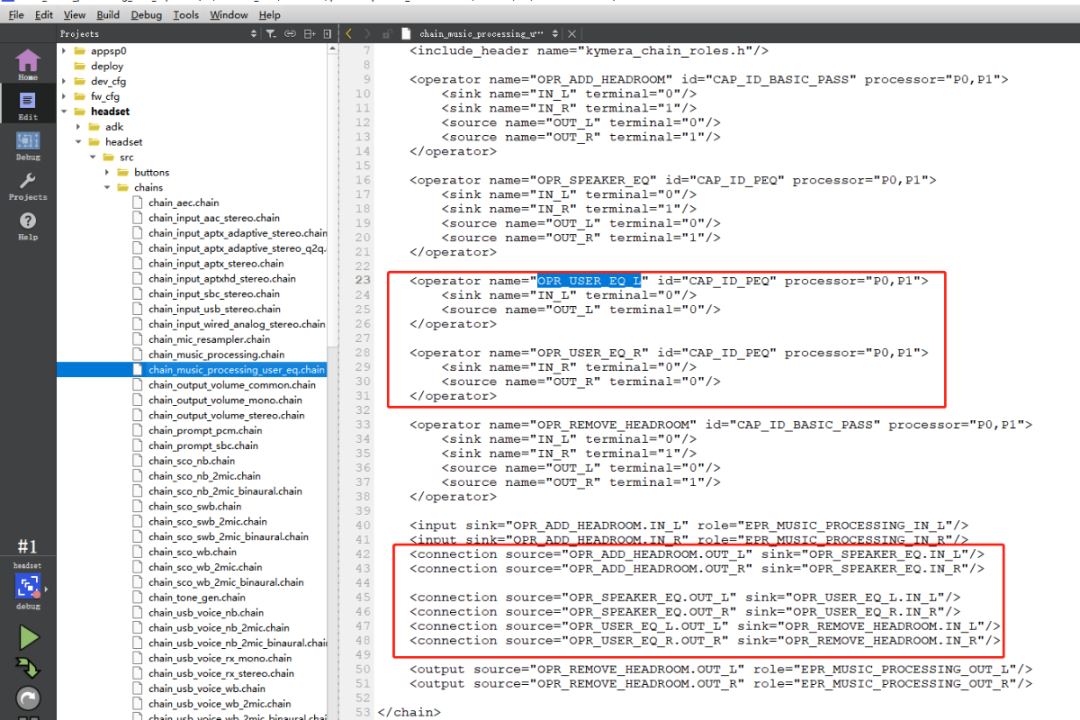Open chain_usb_voice_rx_mono.chain file
This screenshot has height=720, width=1080.
point(220,657)
